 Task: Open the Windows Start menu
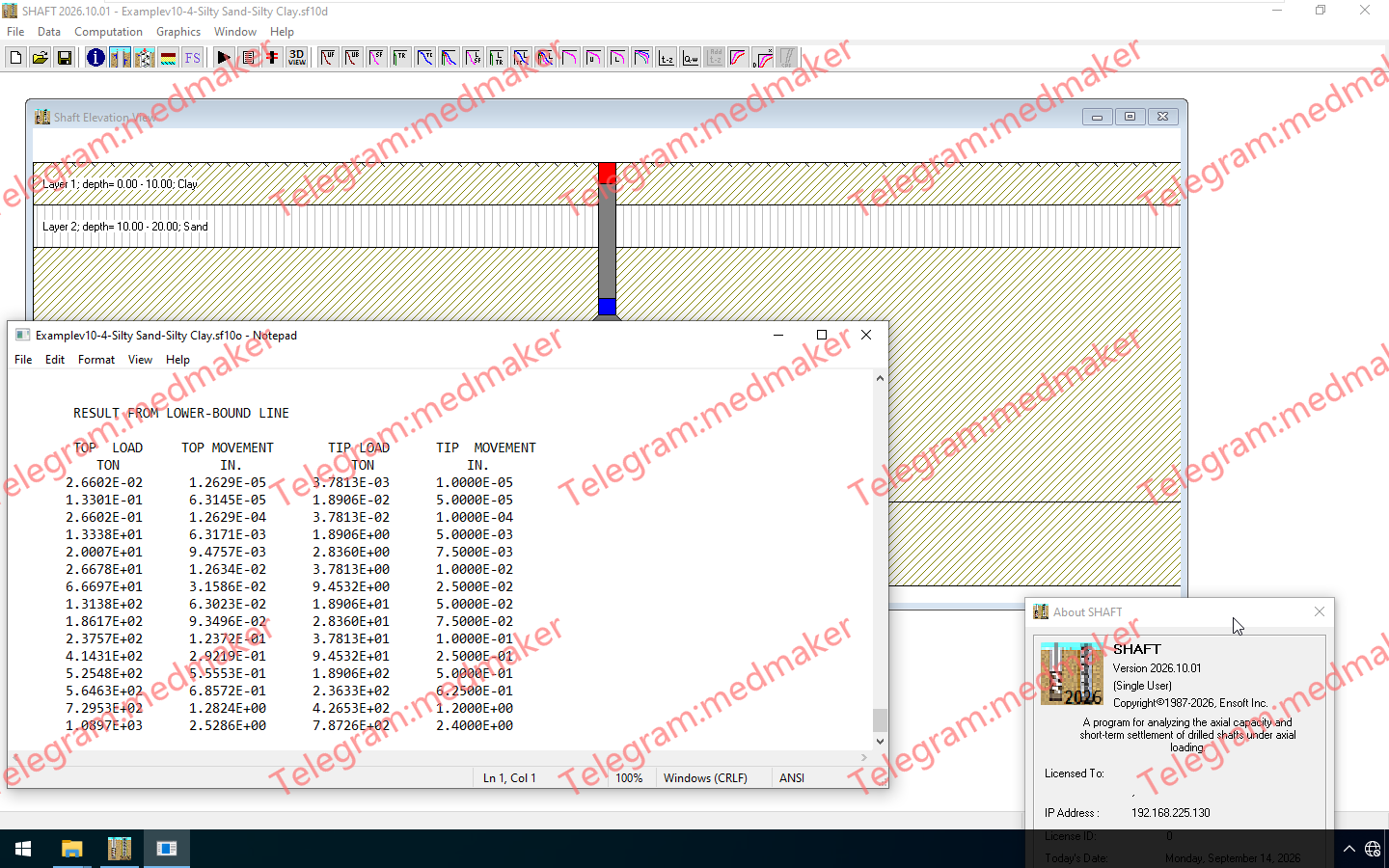tap(23, 849)
